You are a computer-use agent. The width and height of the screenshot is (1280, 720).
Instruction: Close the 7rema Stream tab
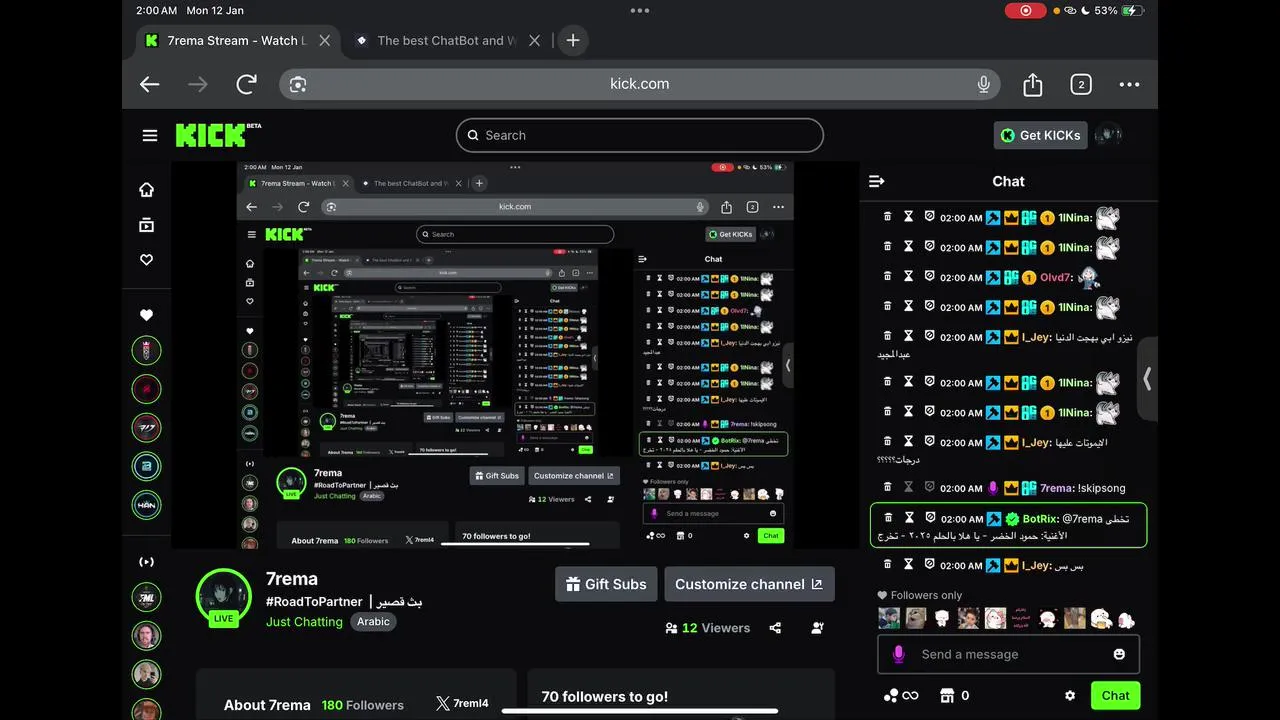[324, 40]
